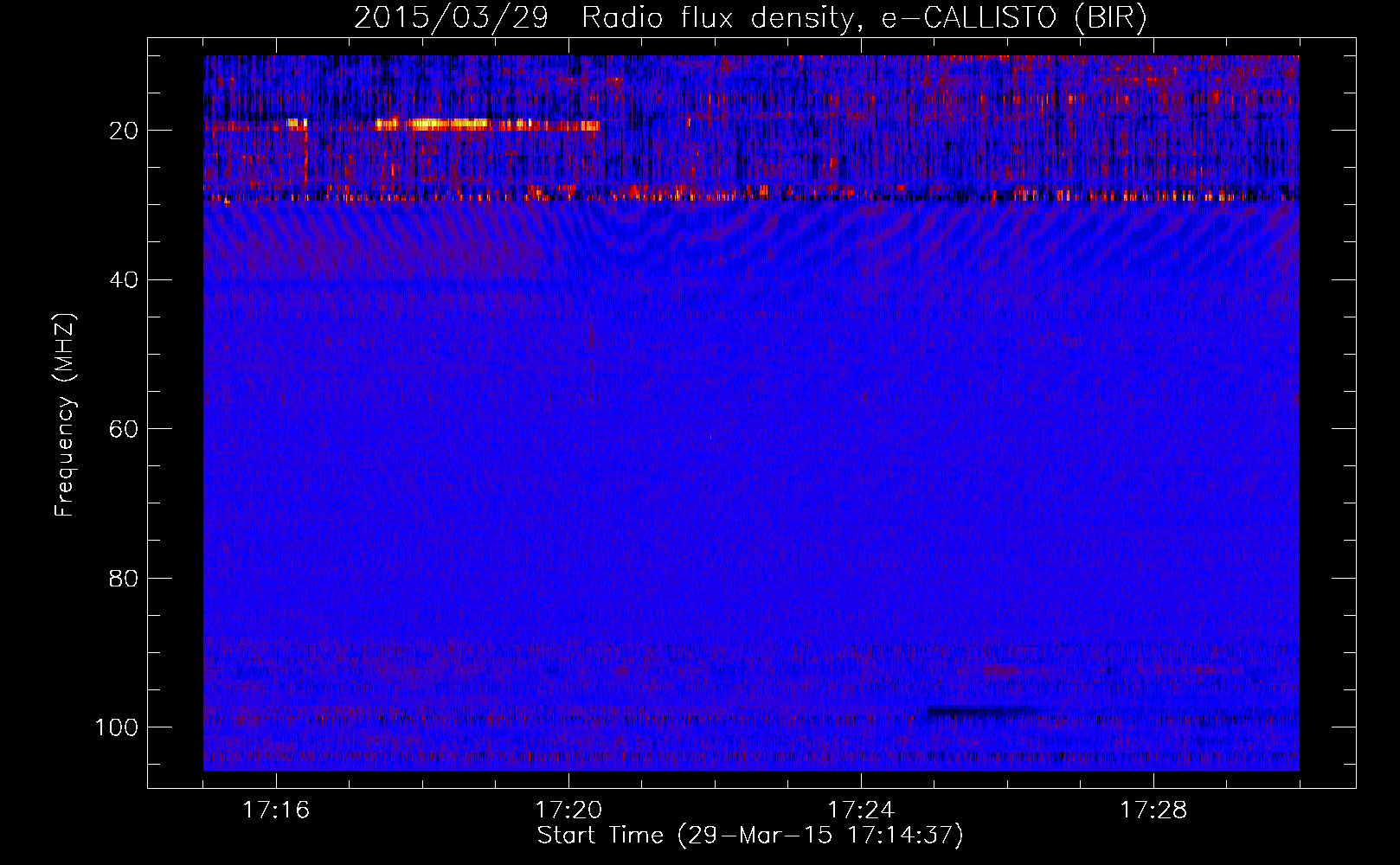This screenshot has width=1400, height=865.
Task: Click the 17:16 time tick label
Action: pyautogui.click(x=276, y=811)
